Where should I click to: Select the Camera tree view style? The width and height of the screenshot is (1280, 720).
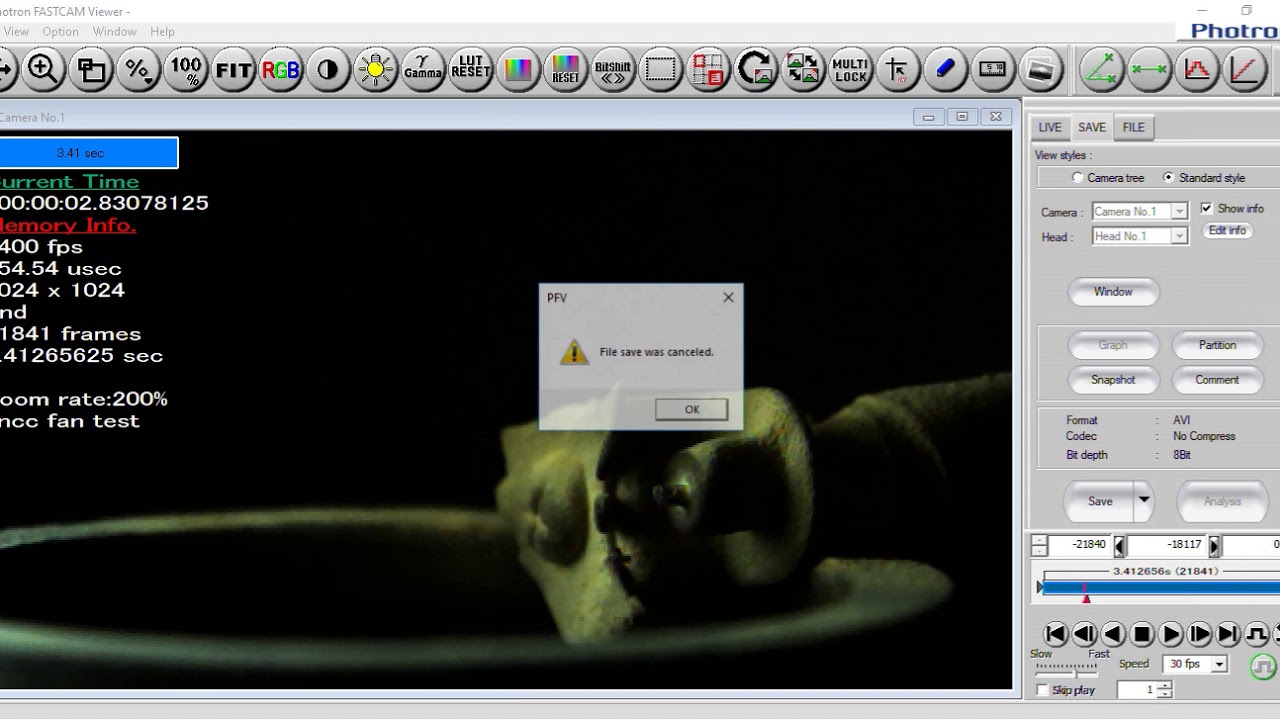pos(1077,178)
